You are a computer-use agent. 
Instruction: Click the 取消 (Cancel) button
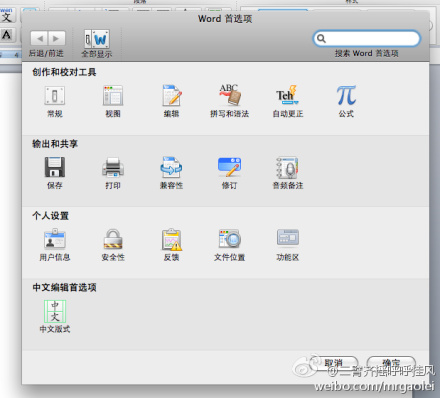point(334,363)
